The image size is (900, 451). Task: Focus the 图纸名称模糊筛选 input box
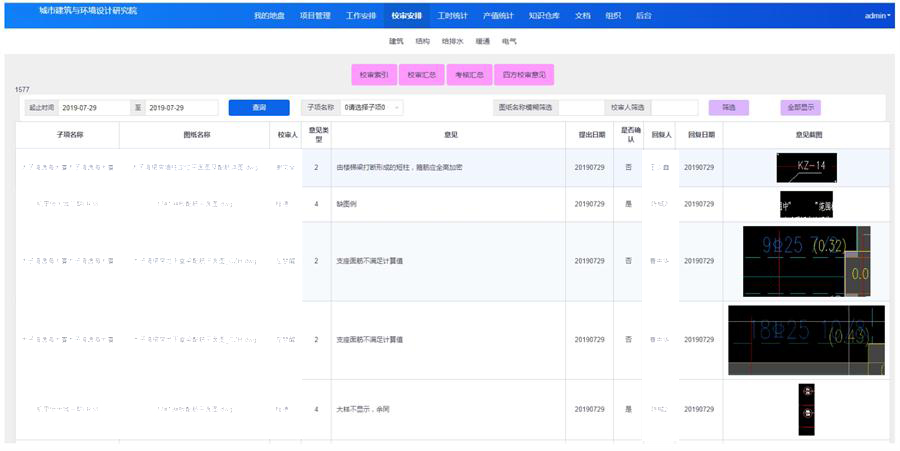pos(584,108)
